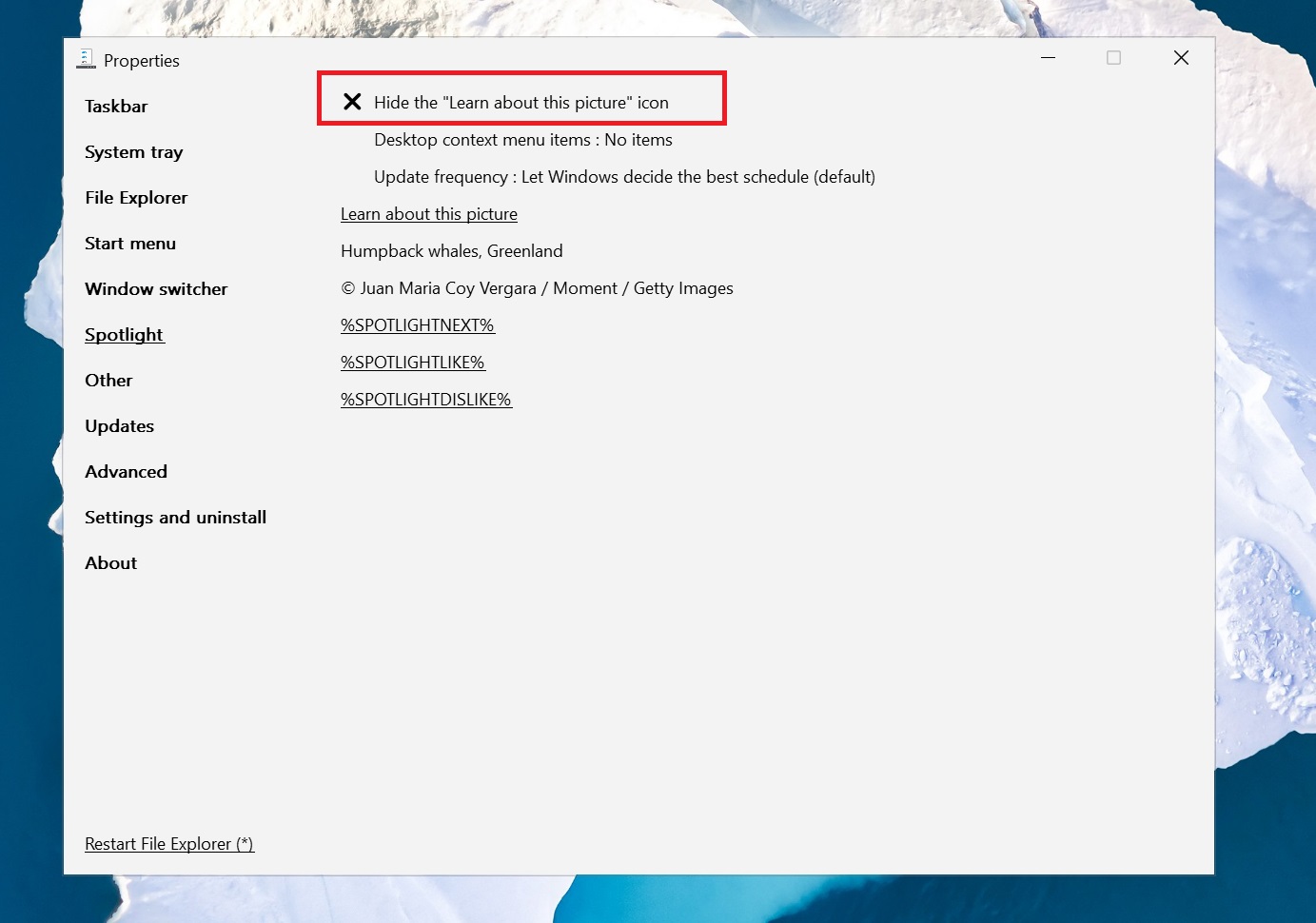Select the Window switcher section
1316x923 pixels.
coord(156,288)
